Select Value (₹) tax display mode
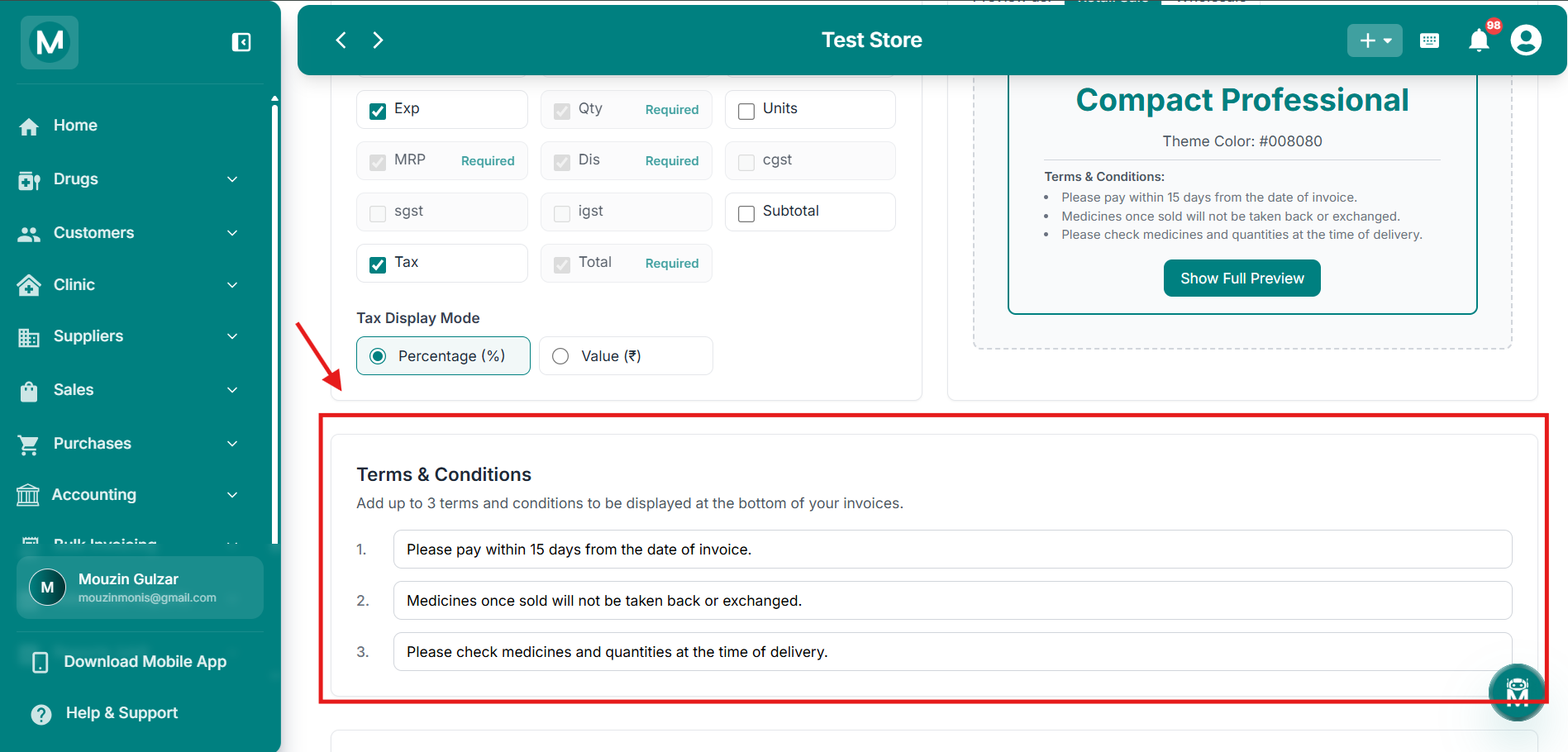This screenshot has width=1568, height=752. tap(626, 356)
